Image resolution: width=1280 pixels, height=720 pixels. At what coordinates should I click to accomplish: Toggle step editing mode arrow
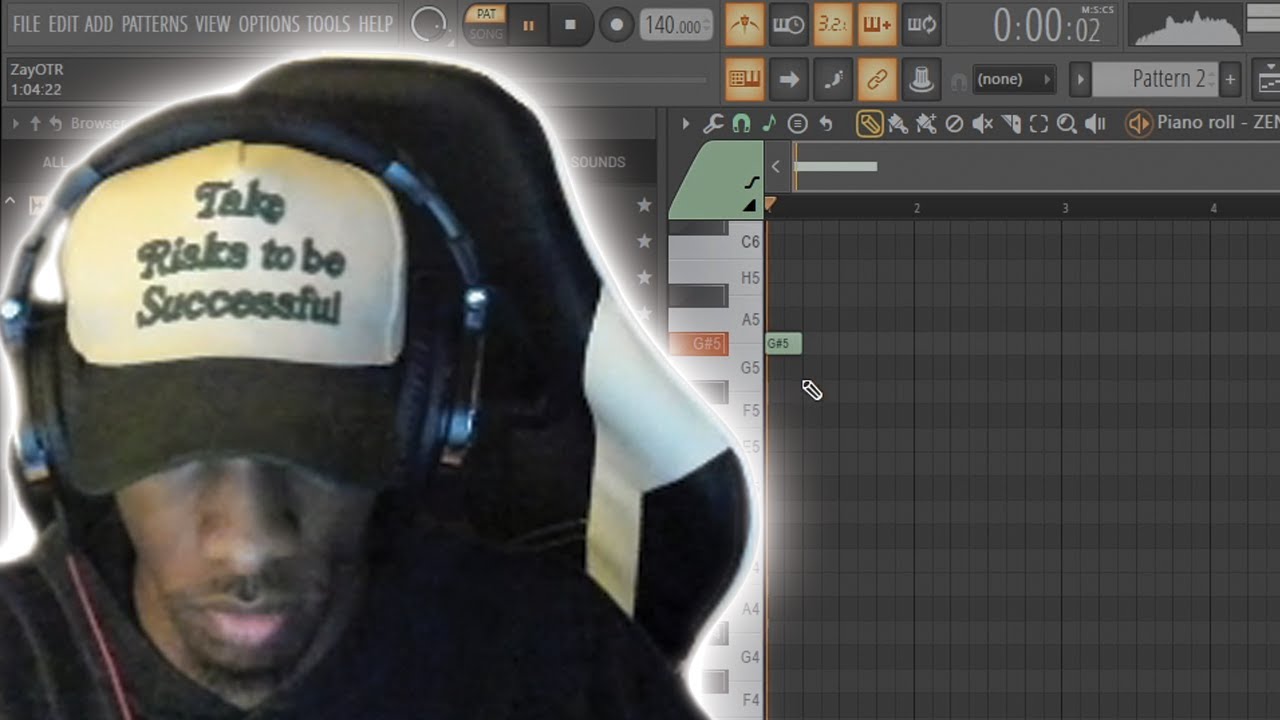point(788,79)
